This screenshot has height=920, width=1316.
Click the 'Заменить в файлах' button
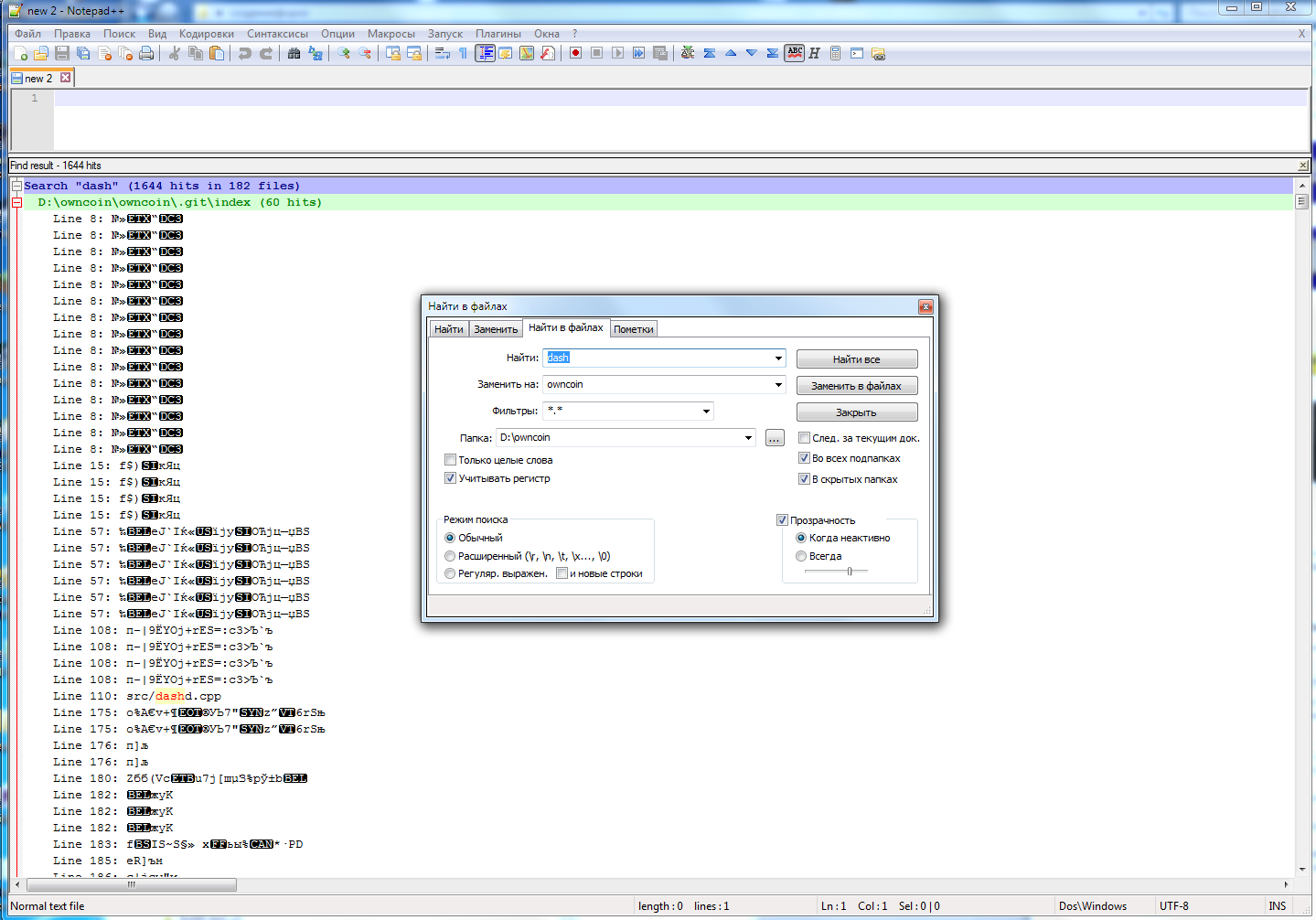(x=857, y=386)
